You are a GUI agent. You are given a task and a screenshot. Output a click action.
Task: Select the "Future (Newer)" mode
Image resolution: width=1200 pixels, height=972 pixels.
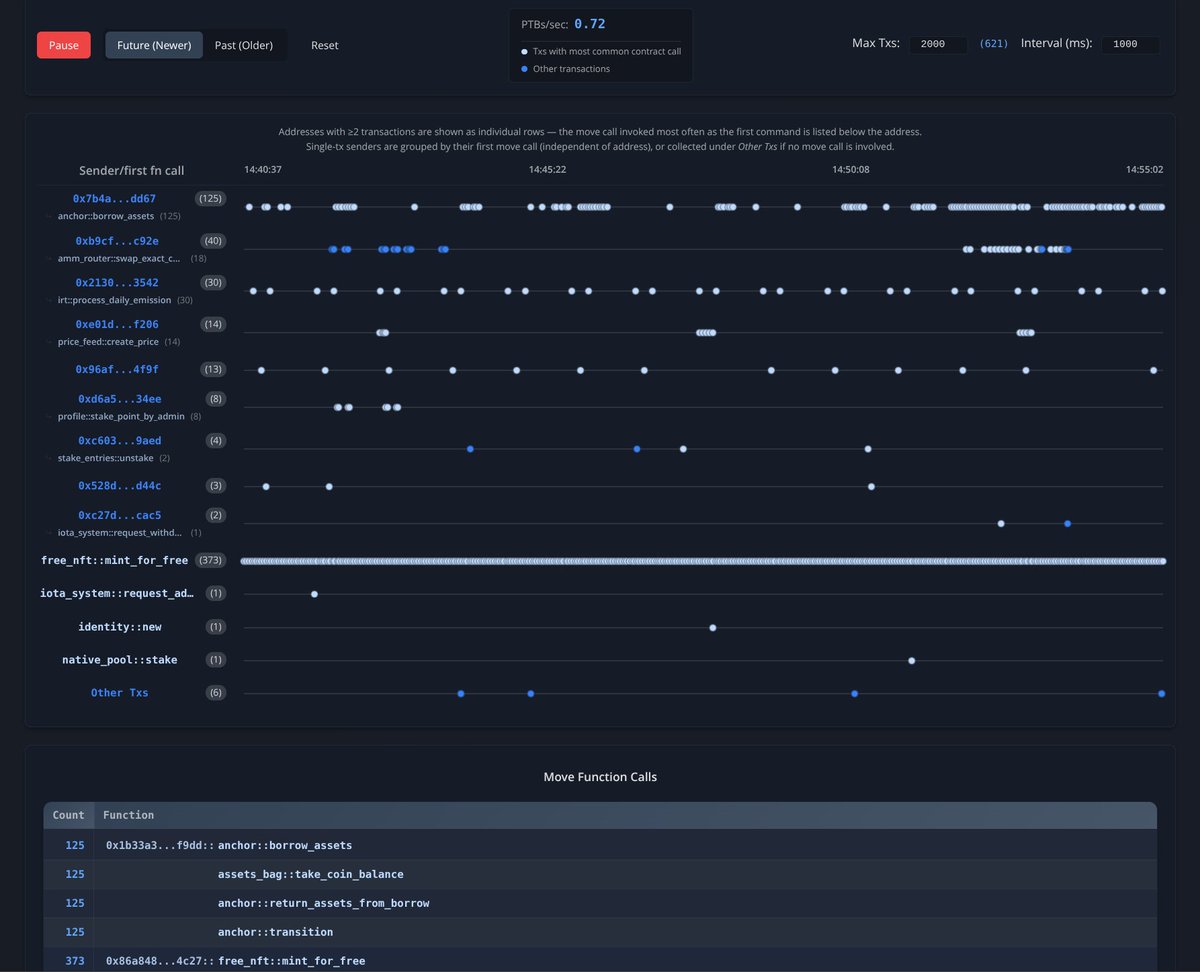(x=153, y=45)
